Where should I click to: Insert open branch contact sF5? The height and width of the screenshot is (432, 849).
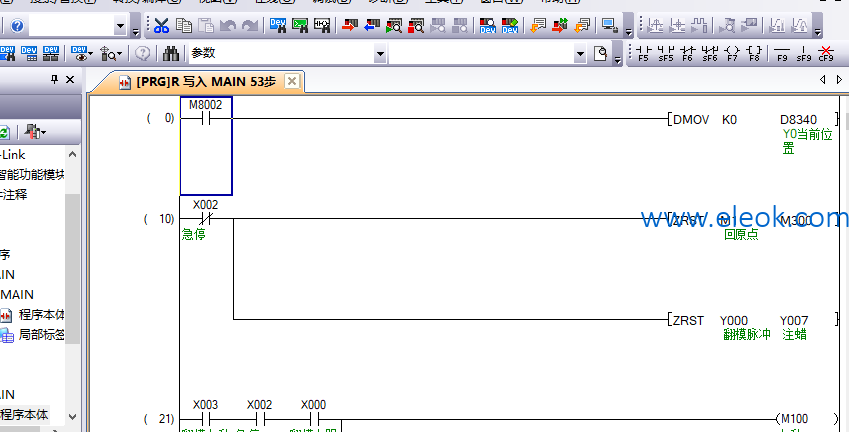click(x=665, y=53)
